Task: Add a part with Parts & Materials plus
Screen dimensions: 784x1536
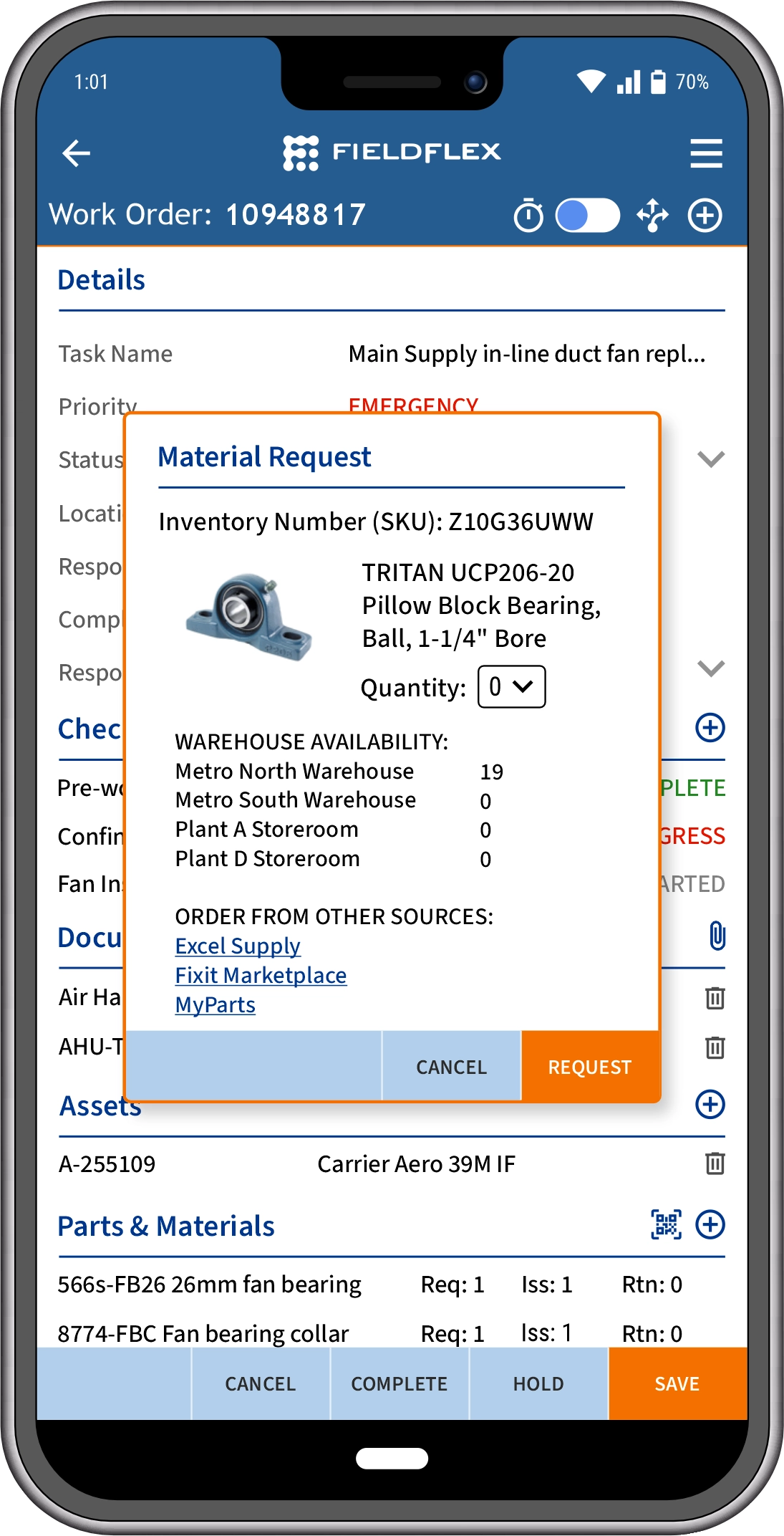Action: [710, 1224]
